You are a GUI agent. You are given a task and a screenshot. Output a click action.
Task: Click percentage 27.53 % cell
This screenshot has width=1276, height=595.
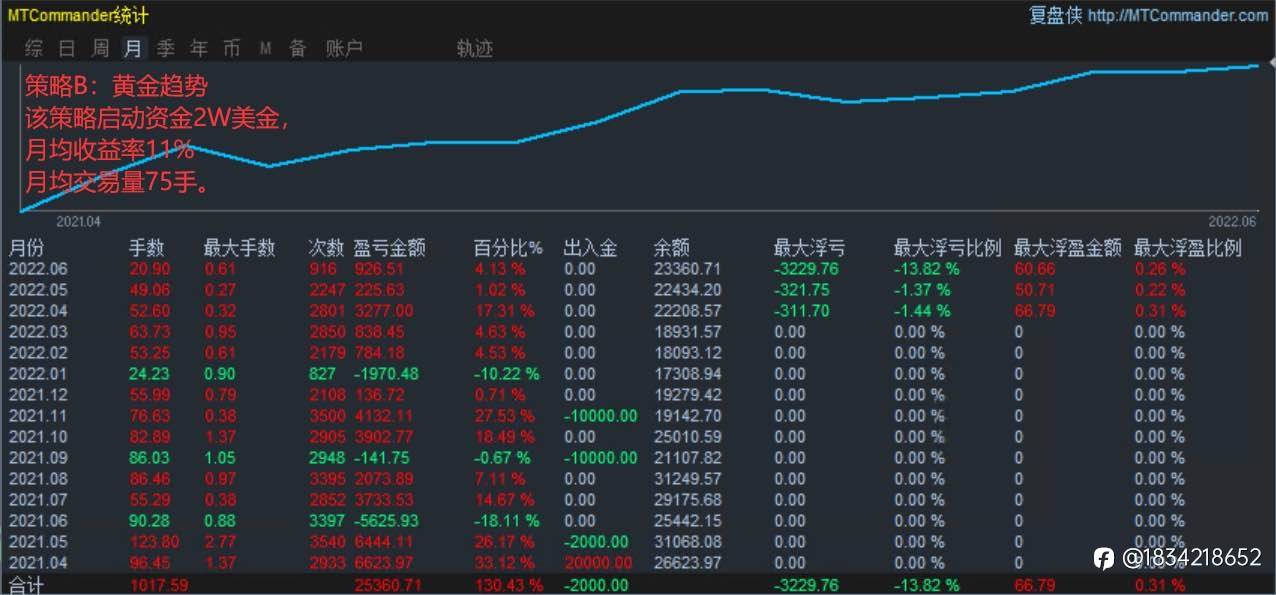pyautogui.click(x=504, y=416)
